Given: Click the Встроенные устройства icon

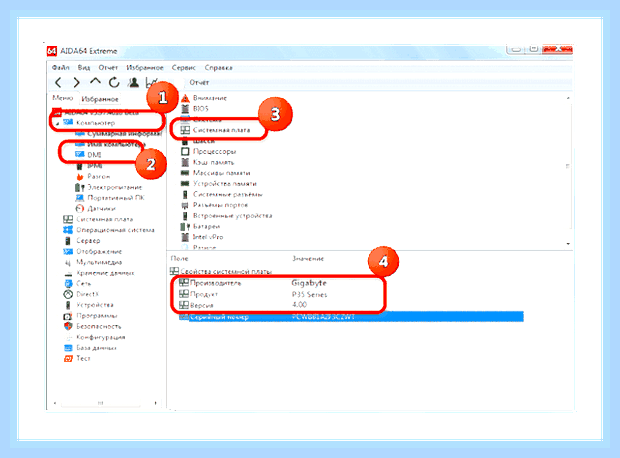Looking at the screenshot, I should click(x=185, y=216).
